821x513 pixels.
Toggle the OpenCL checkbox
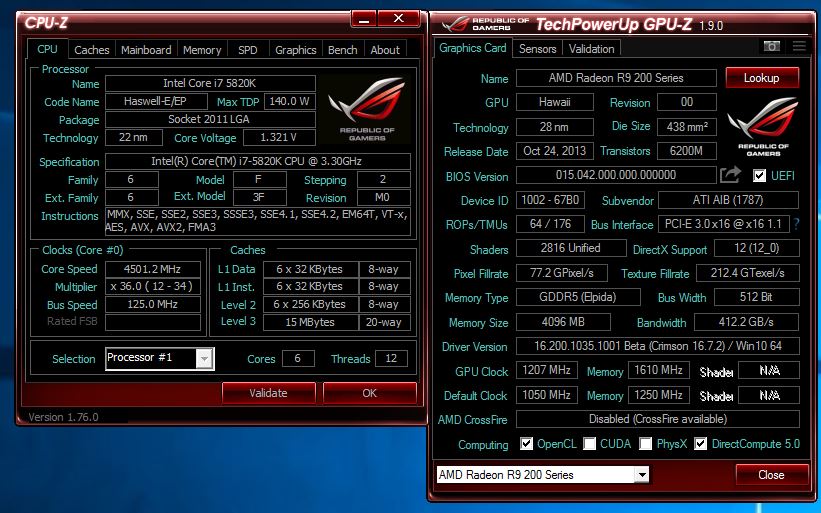click(526, 444)
